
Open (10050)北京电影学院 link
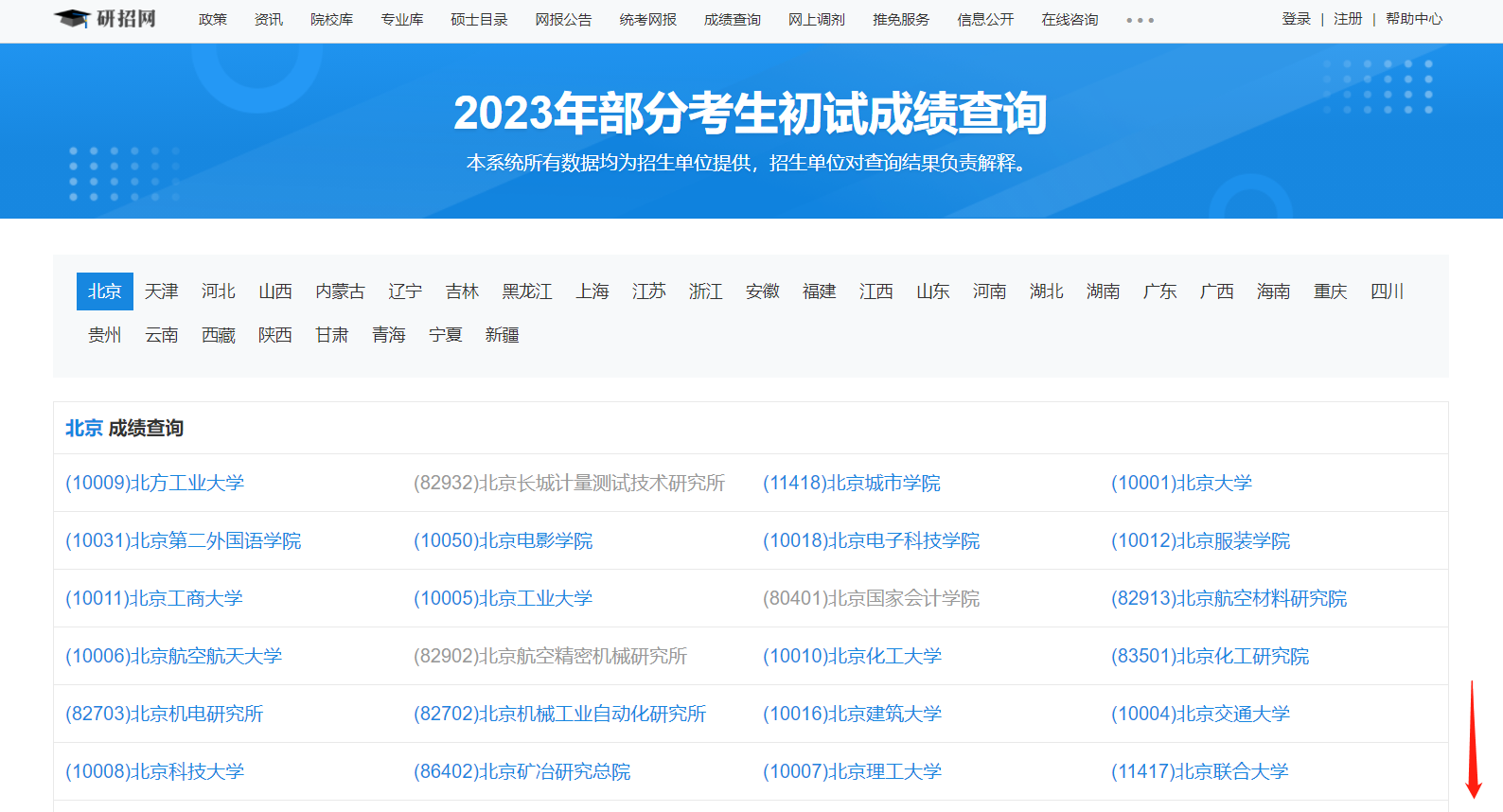[504, 540]
